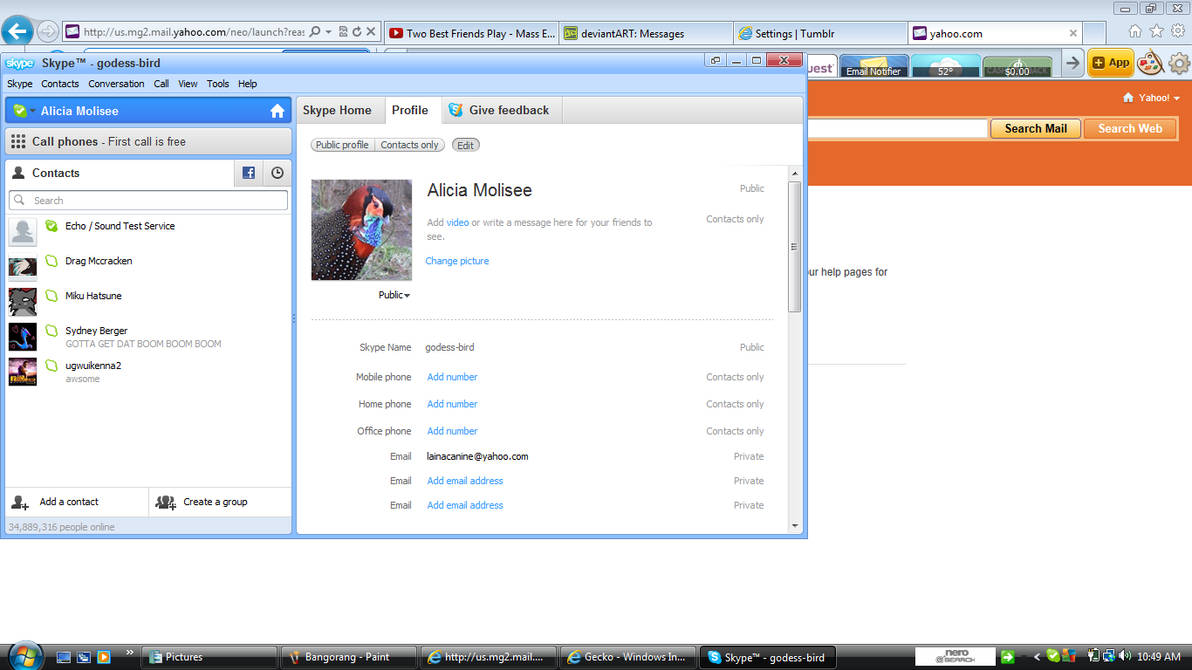Add a Mobile phone number

tap(452, 377)
